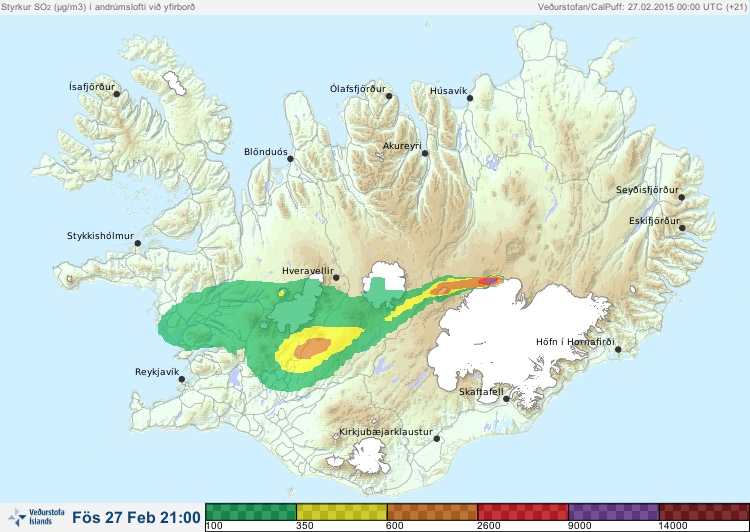
Task: Click the Ísafjörður marker dot
Action: click(116, 94)
